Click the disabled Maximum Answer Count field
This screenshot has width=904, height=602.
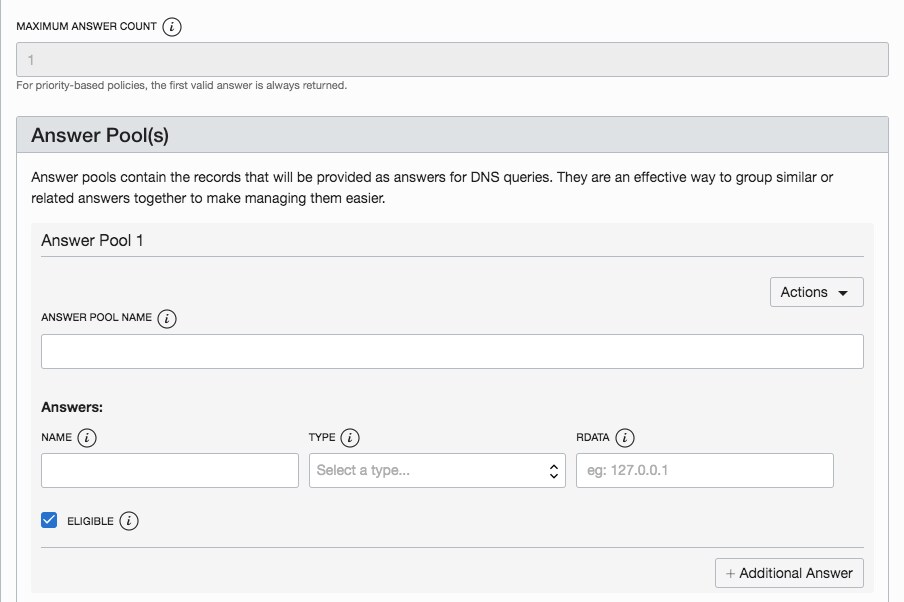(x=452, y=60)
